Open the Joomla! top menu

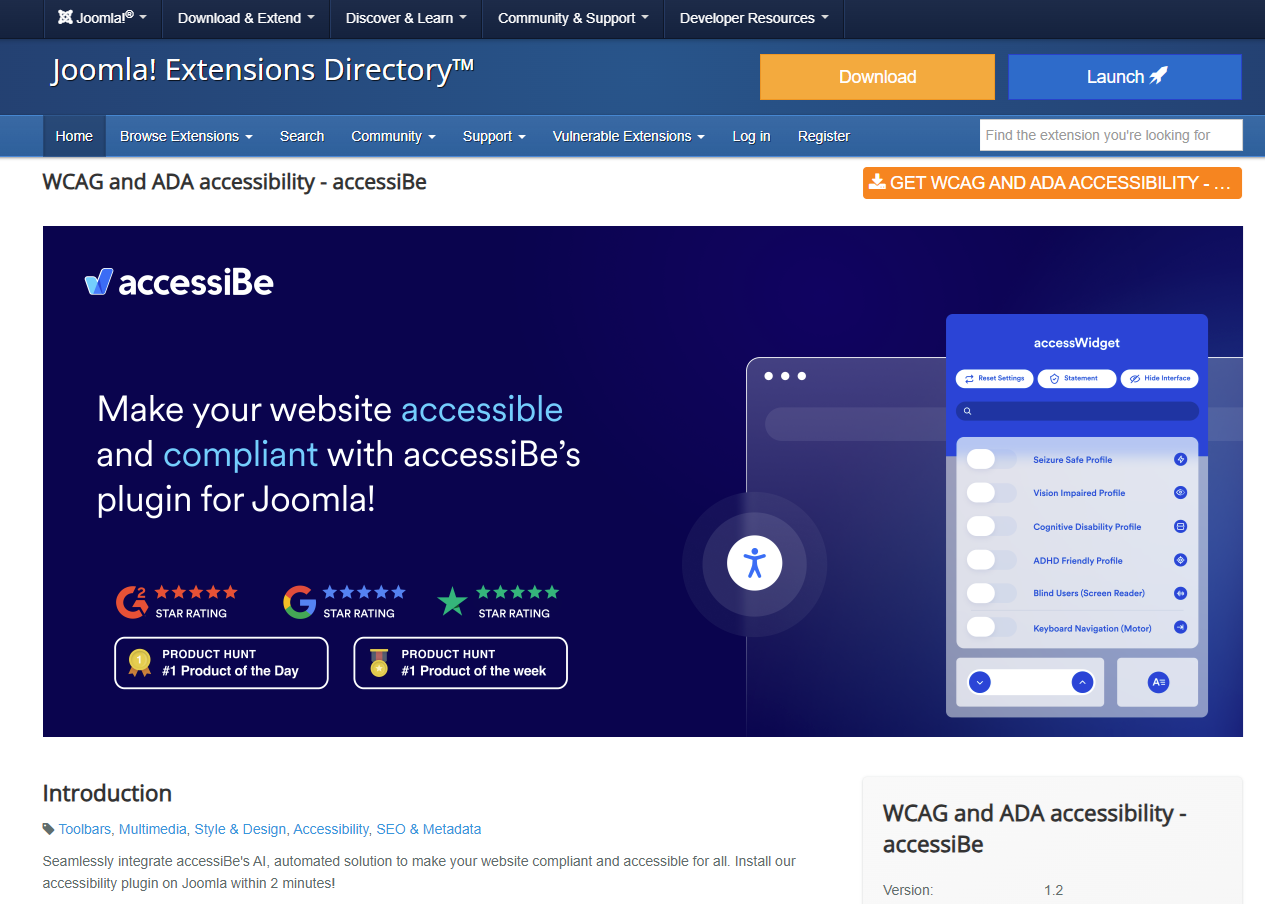(102, 18)
